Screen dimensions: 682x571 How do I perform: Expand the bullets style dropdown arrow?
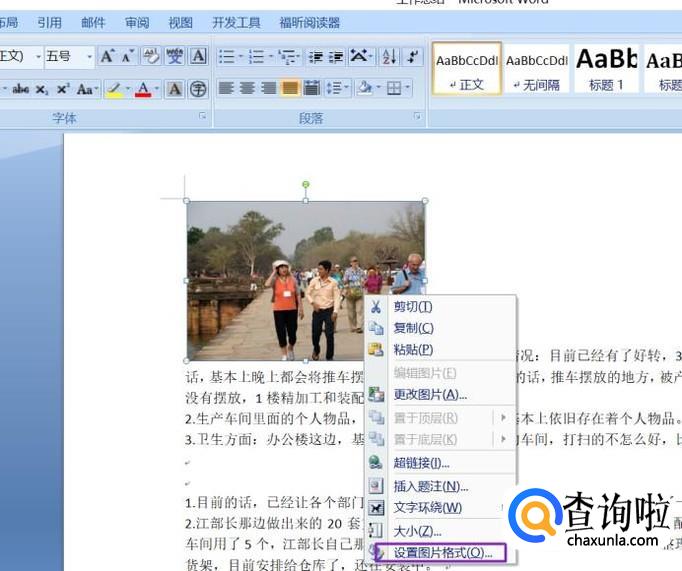[x=241, y=57]
